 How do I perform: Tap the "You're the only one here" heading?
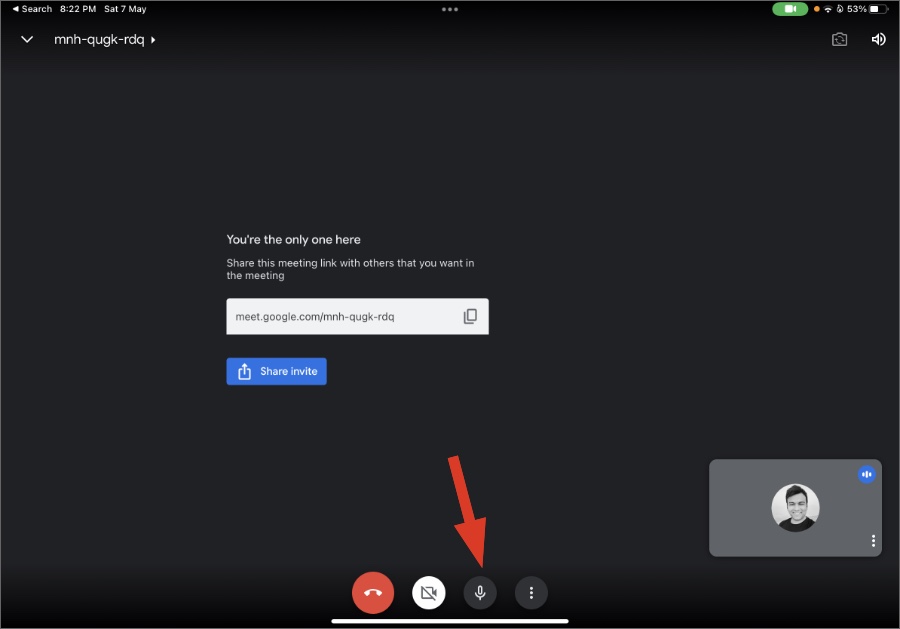(x=293, y=239)
